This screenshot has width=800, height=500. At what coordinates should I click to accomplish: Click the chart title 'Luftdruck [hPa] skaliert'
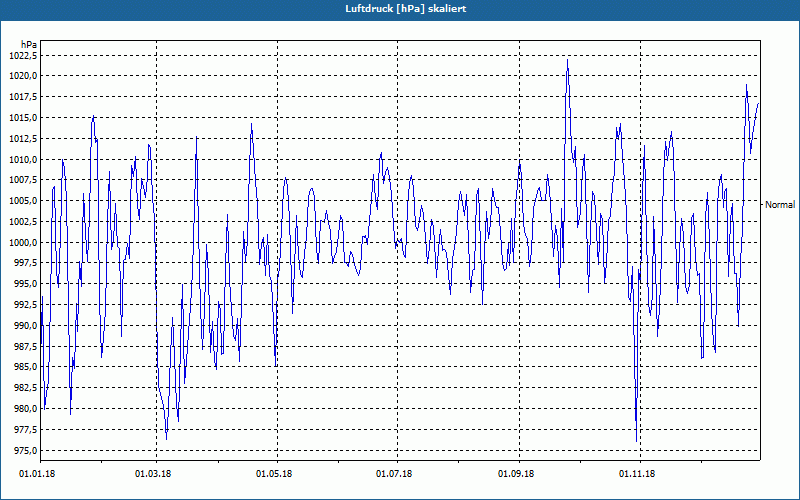click(x=405, y=9)
